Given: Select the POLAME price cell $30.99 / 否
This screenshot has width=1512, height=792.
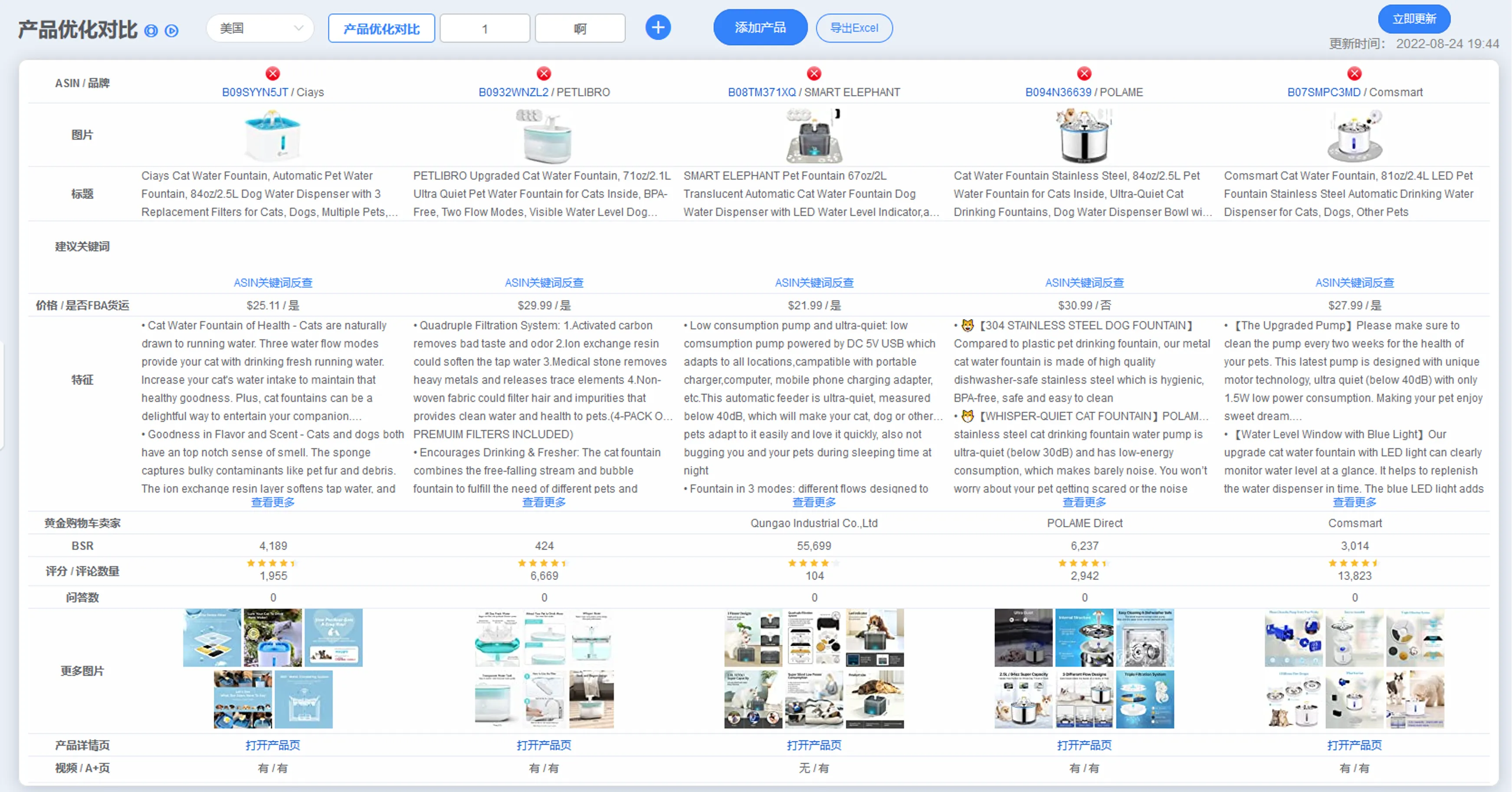Looking at the screenshot, I should coord(1084,305).
